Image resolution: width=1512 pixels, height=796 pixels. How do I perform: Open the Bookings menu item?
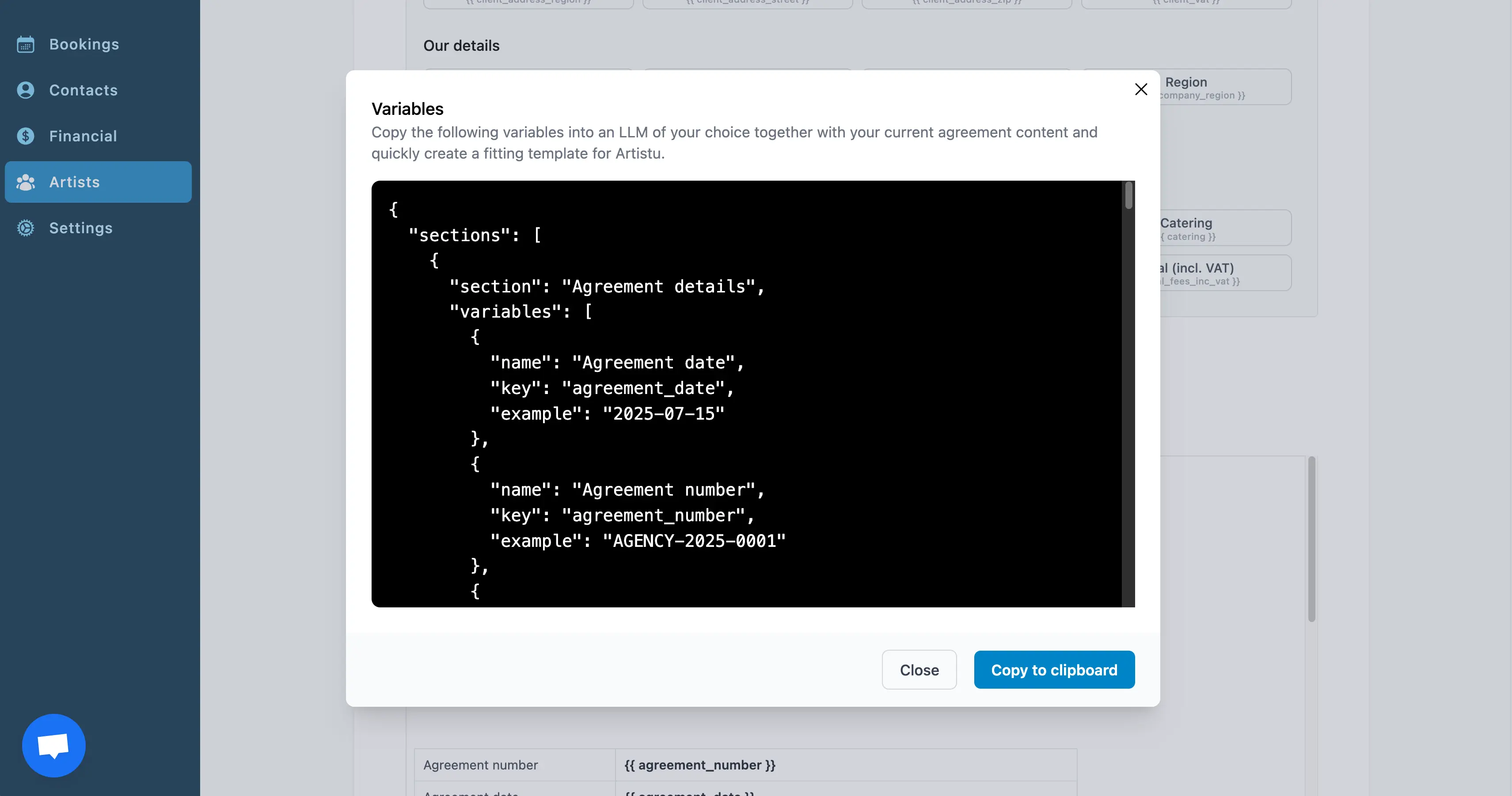click(x=84, y=45)
